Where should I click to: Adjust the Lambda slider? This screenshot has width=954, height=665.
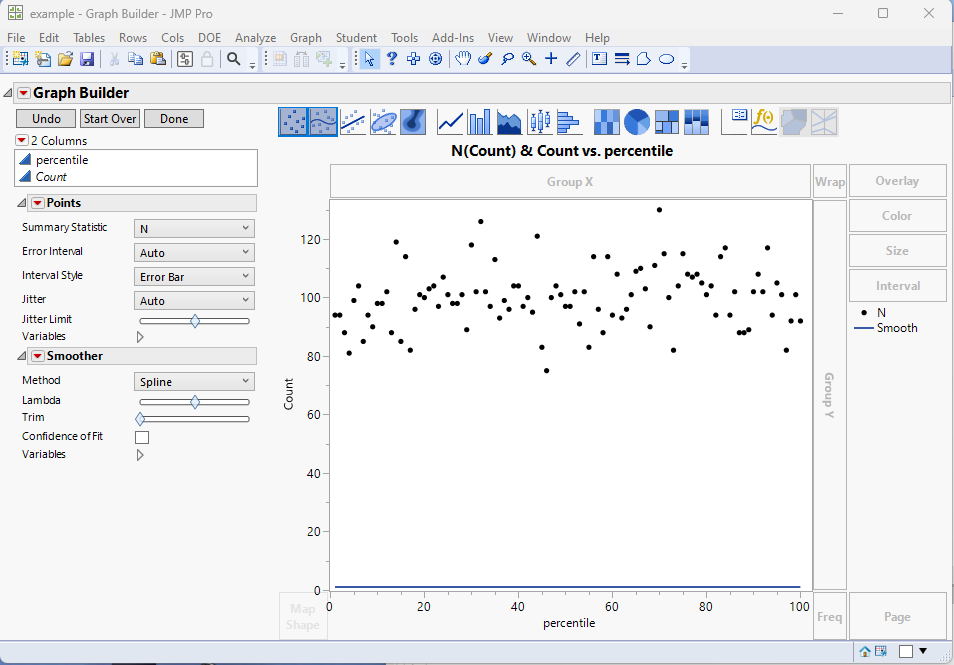(x=193, y=402)
